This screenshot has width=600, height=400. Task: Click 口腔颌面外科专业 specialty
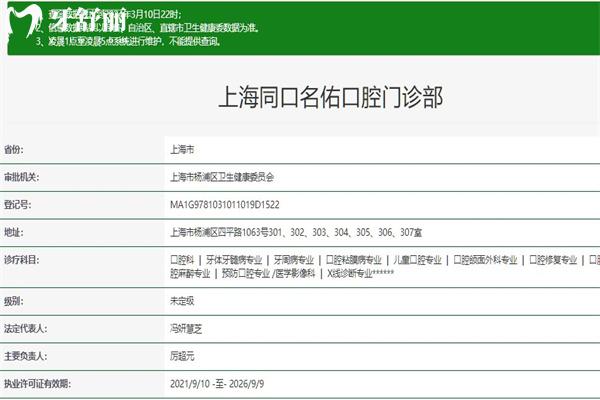tap(485, 260)
